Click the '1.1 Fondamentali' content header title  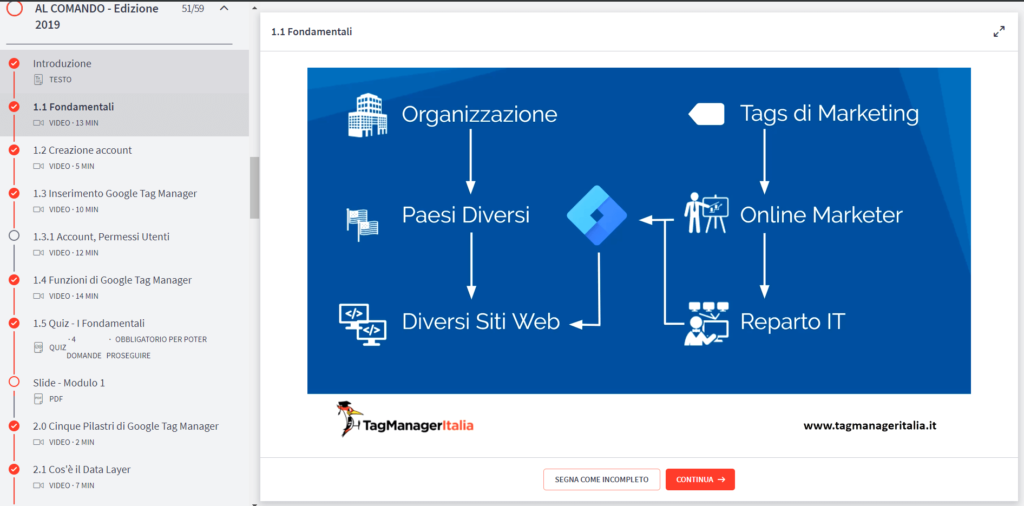coord(313,31)
